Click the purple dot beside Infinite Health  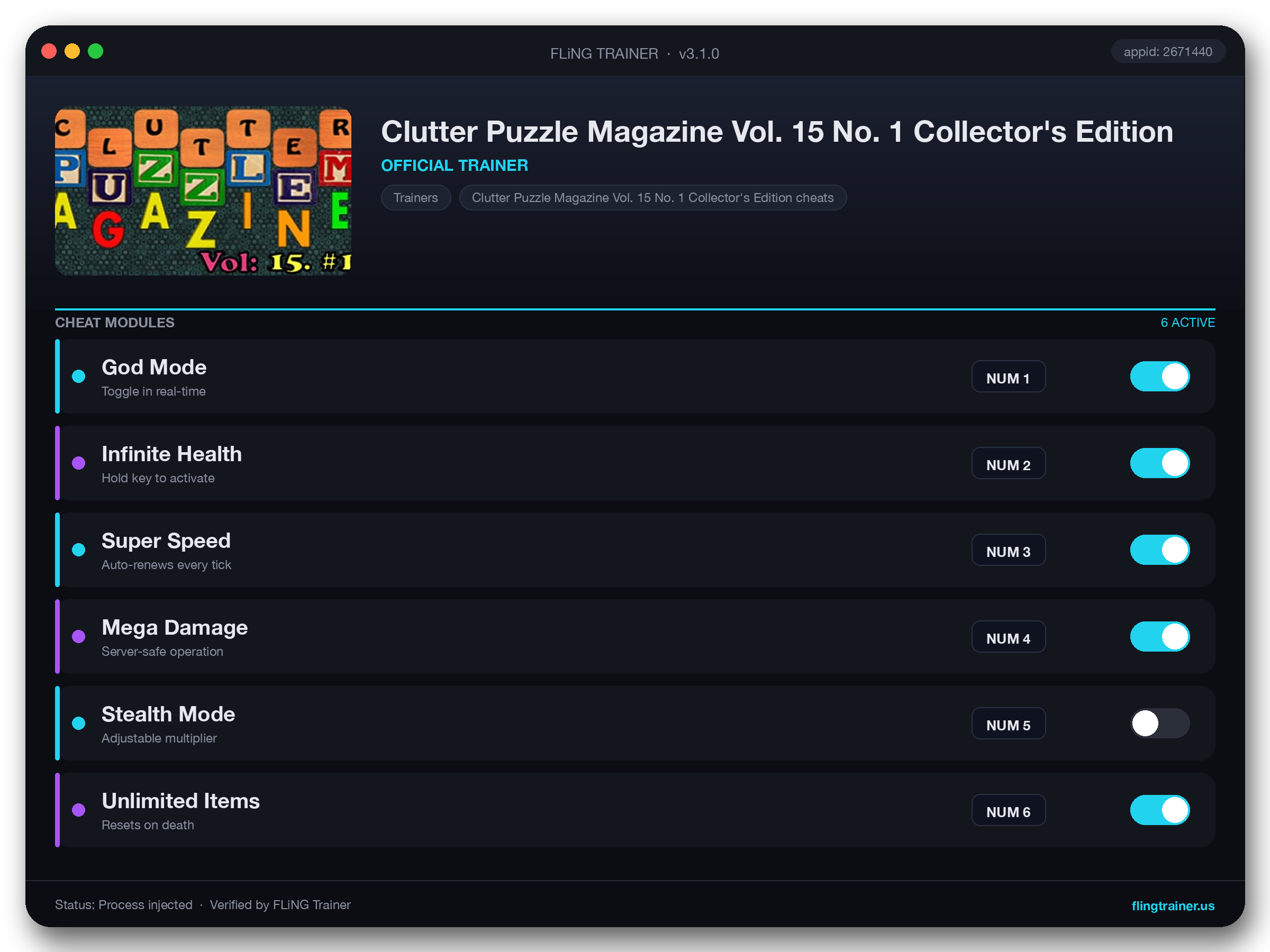(79, 463)
